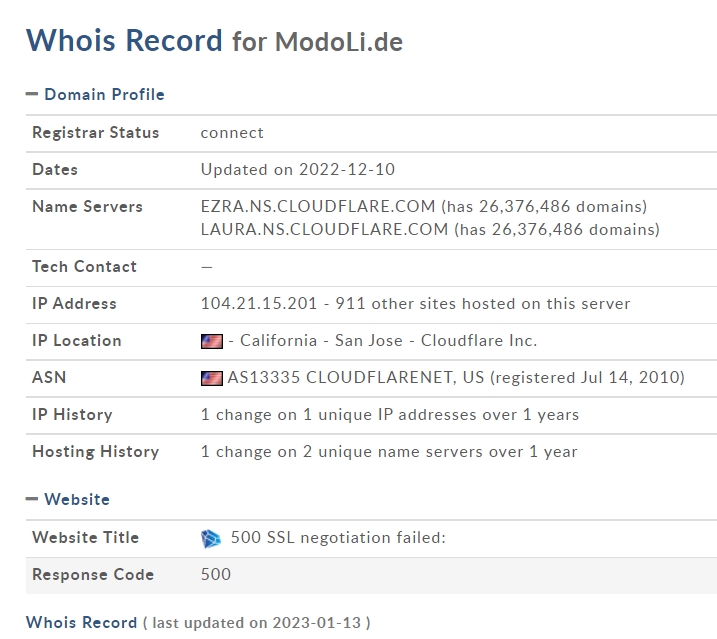Click website favicon beside 500 SSL title

click(211, 538)
